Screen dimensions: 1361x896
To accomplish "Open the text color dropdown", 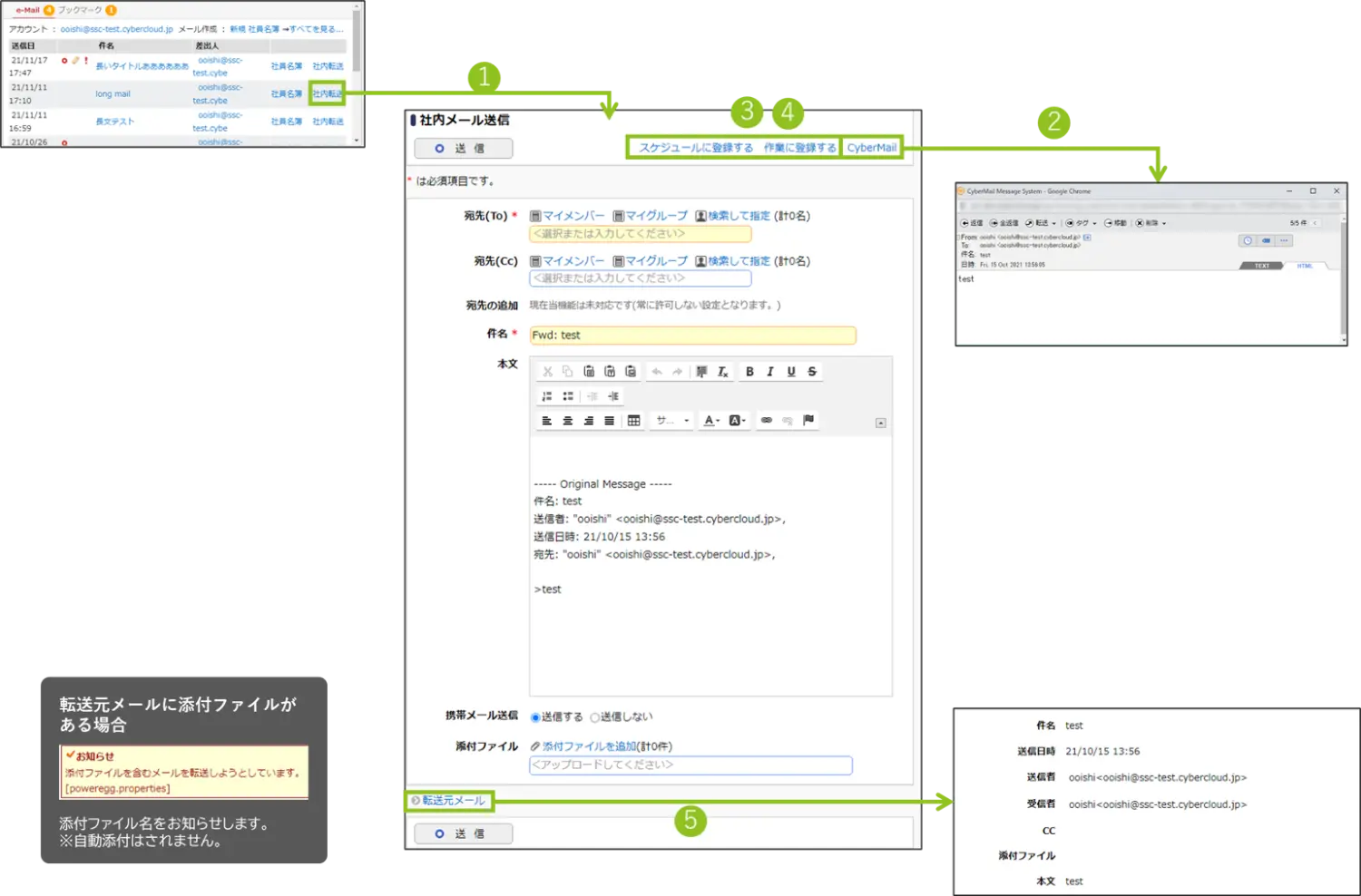I will click(712, 421).
